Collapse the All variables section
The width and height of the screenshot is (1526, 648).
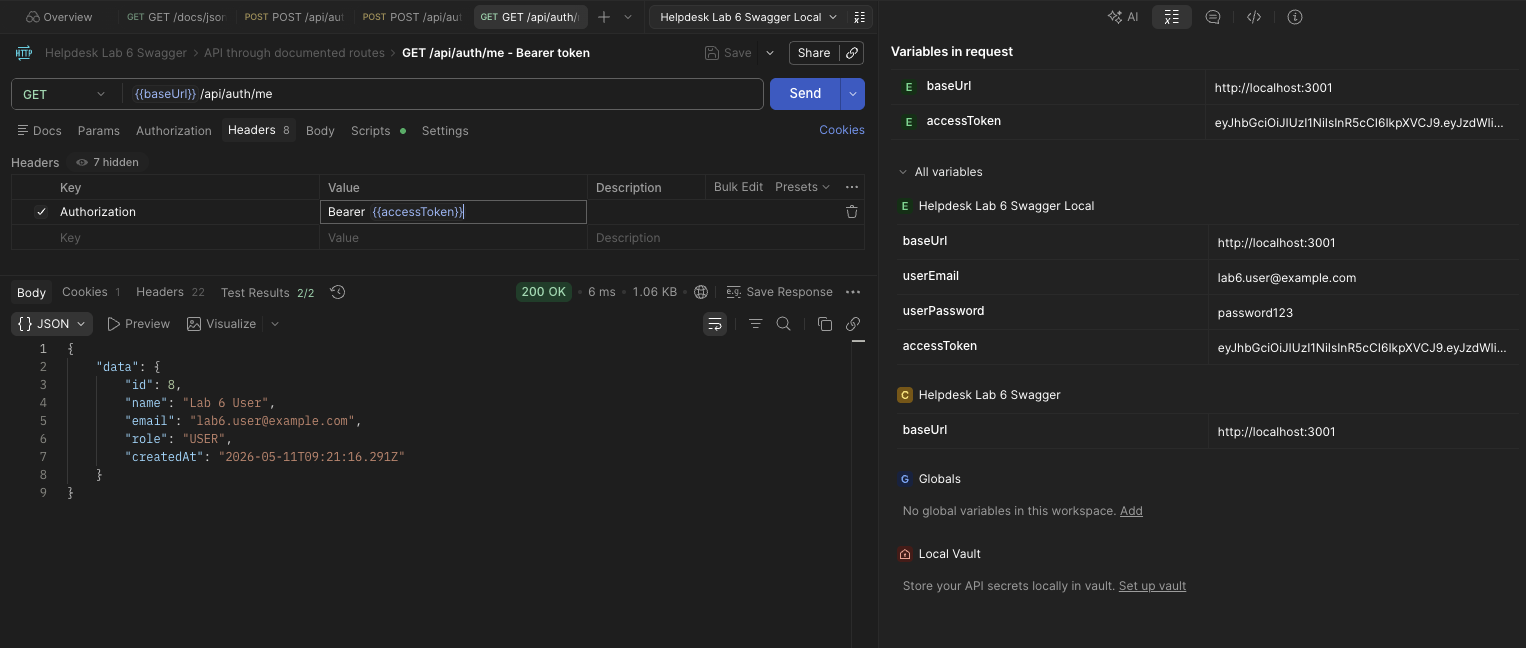click(903, 172)
